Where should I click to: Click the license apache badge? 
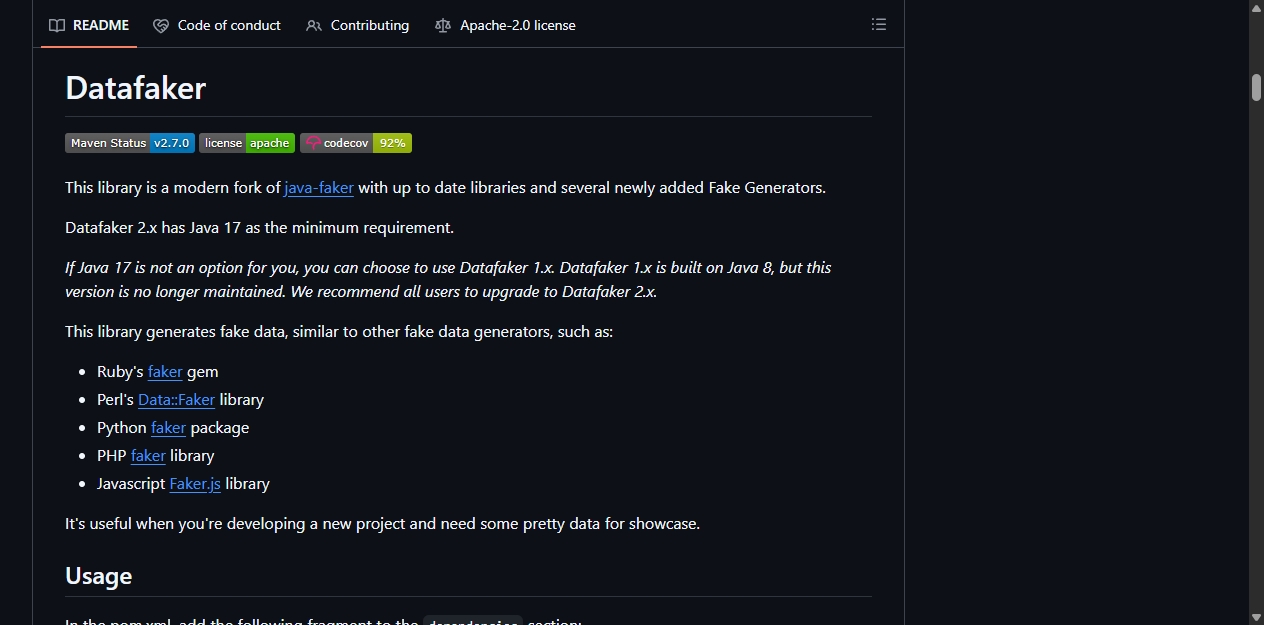tap(247, 143)
